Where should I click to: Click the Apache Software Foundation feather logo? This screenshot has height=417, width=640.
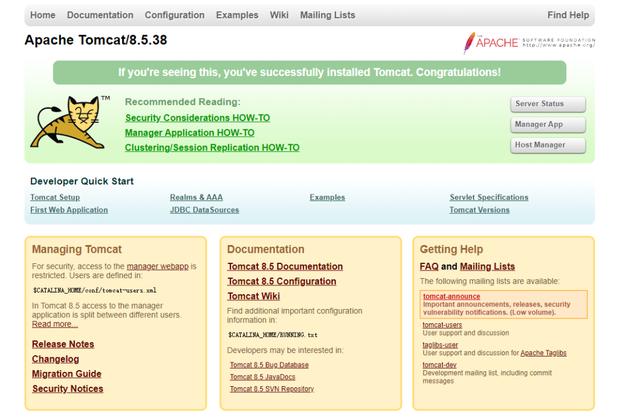(x=529, y=42)
